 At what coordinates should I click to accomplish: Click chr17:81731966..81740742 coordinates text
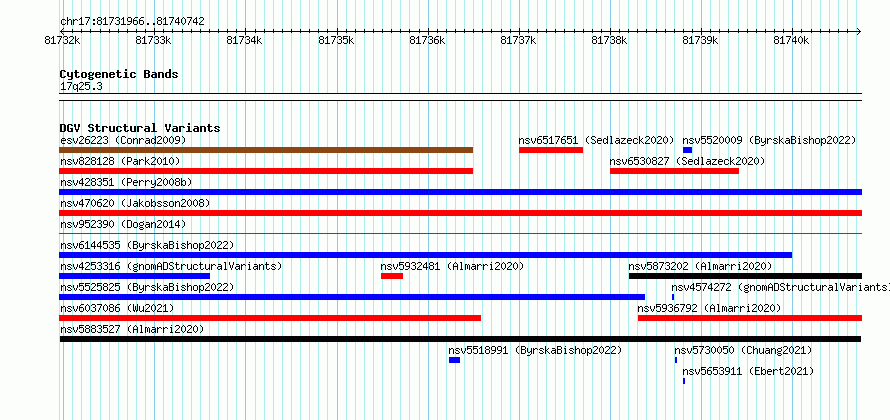(x=132, y=22)
